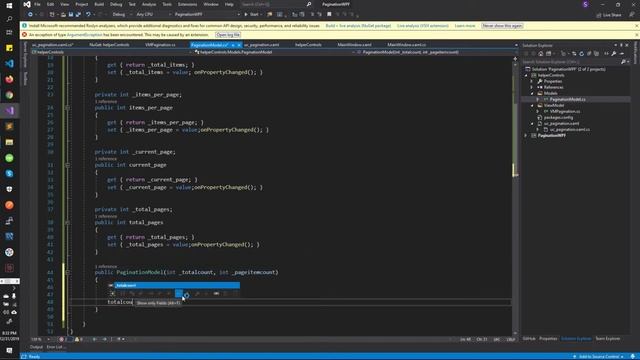Select the References node in Solution Explorer

pyautogui.click(x=553, y=87)
